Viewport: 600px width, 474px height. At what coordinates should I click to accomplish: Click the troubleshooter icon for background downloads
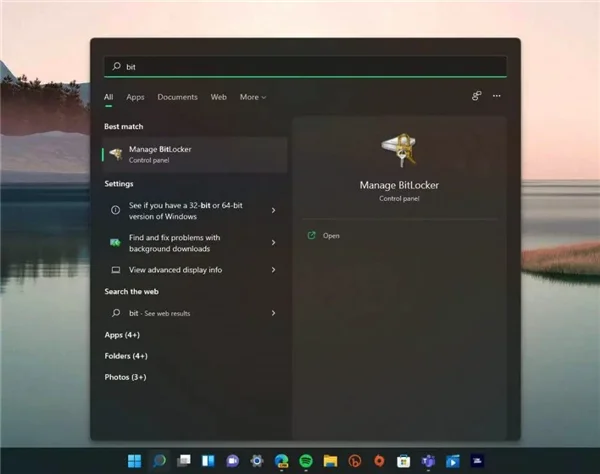click(x=115, y=243)
